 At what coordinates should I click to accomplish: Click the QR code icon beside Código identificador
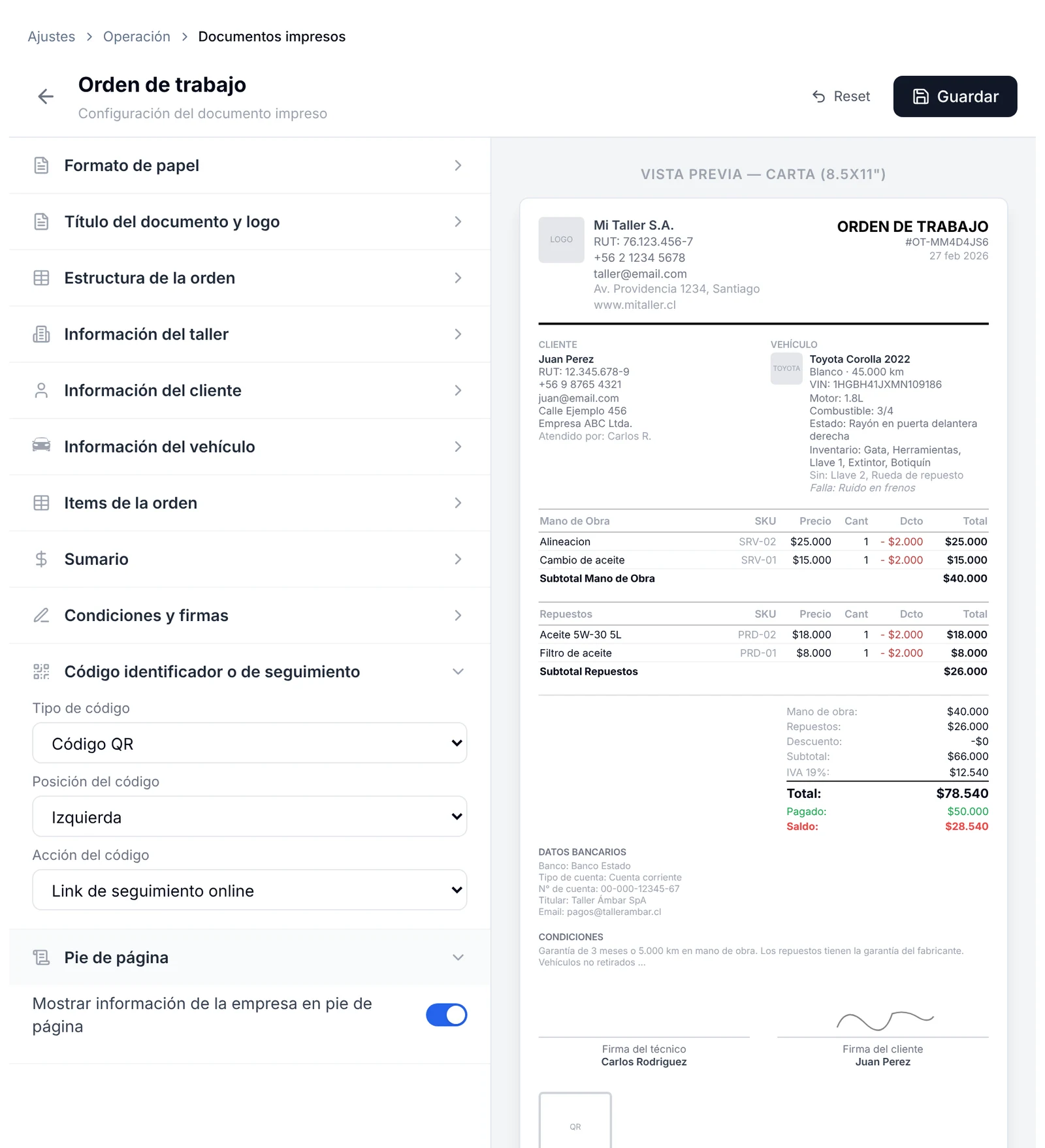[x=41, y=671]
